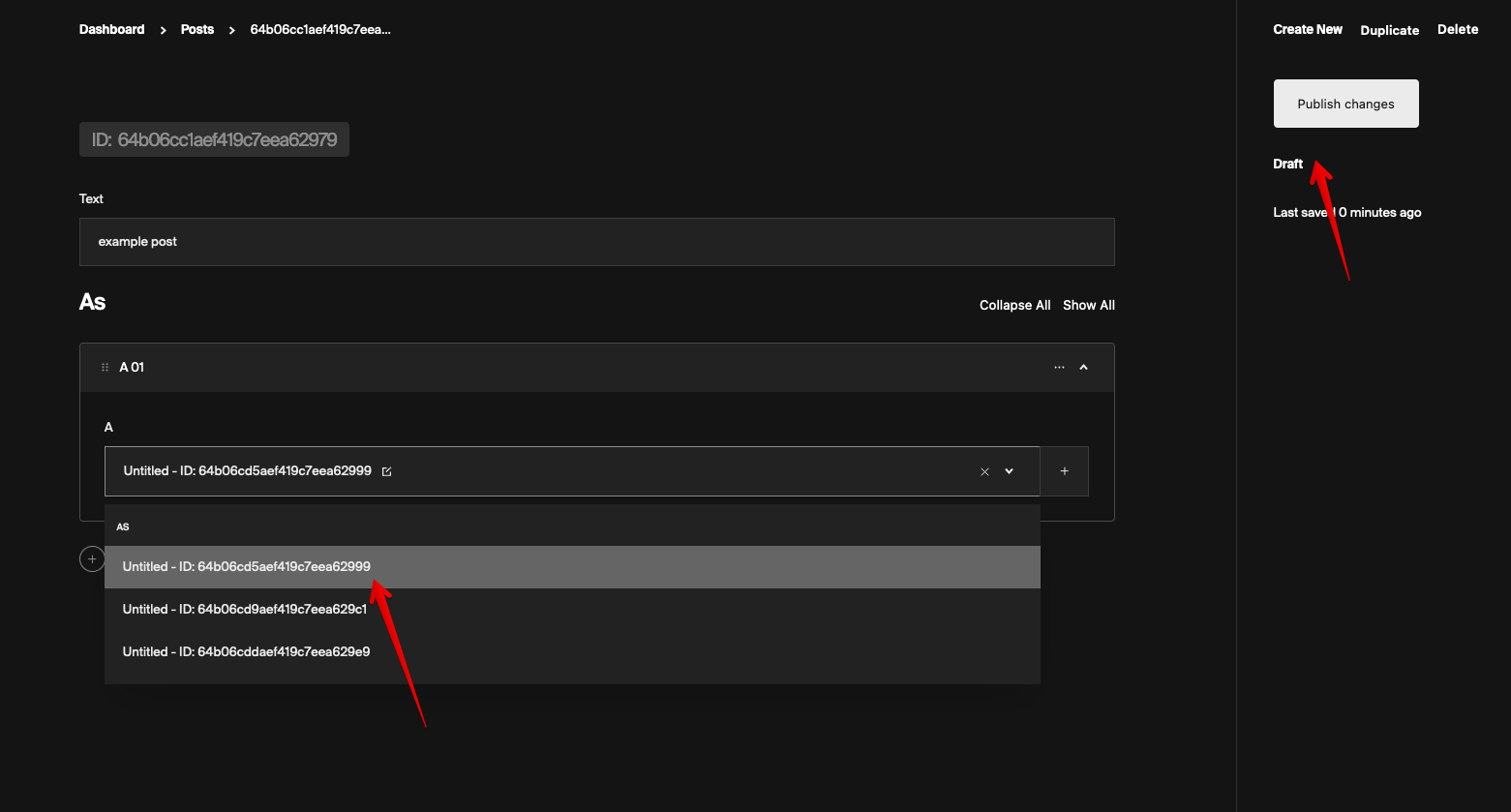
Task: Click Publish changes
Action: point(1345,103)
